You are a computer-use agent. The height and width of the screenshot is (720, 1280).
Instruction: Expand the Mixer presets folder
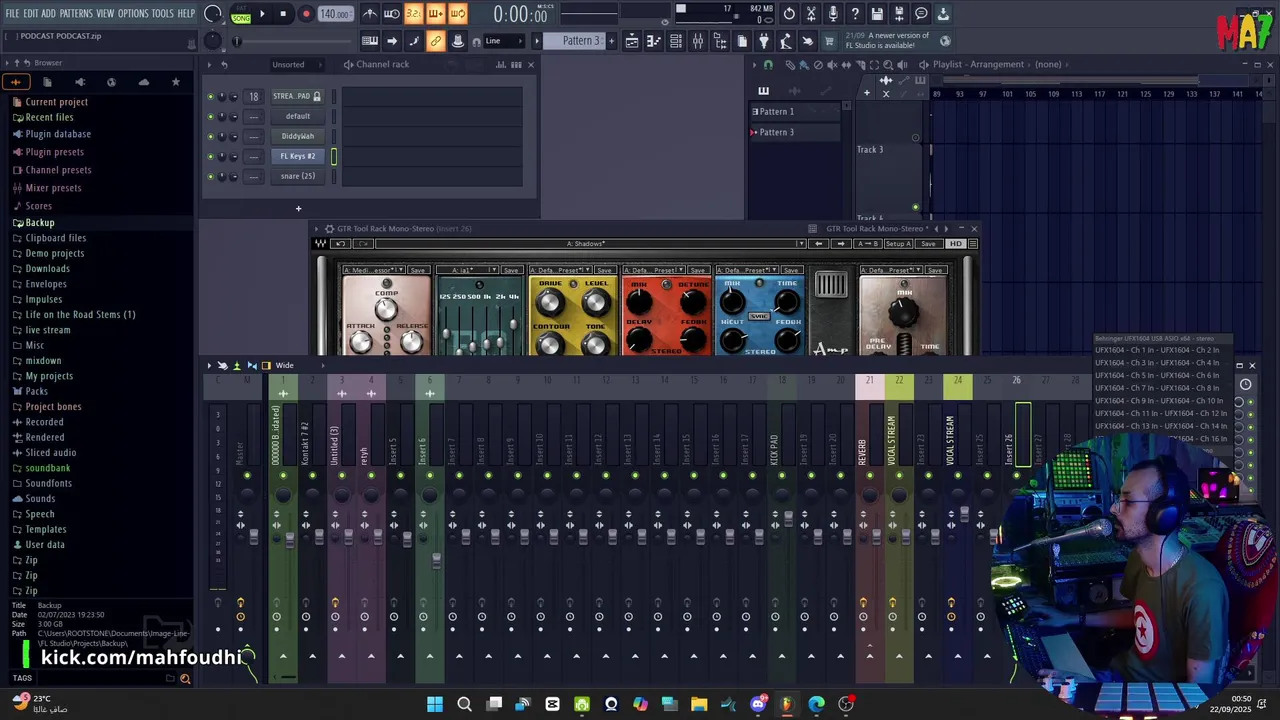pyautogui.click(x=53, y=188)
